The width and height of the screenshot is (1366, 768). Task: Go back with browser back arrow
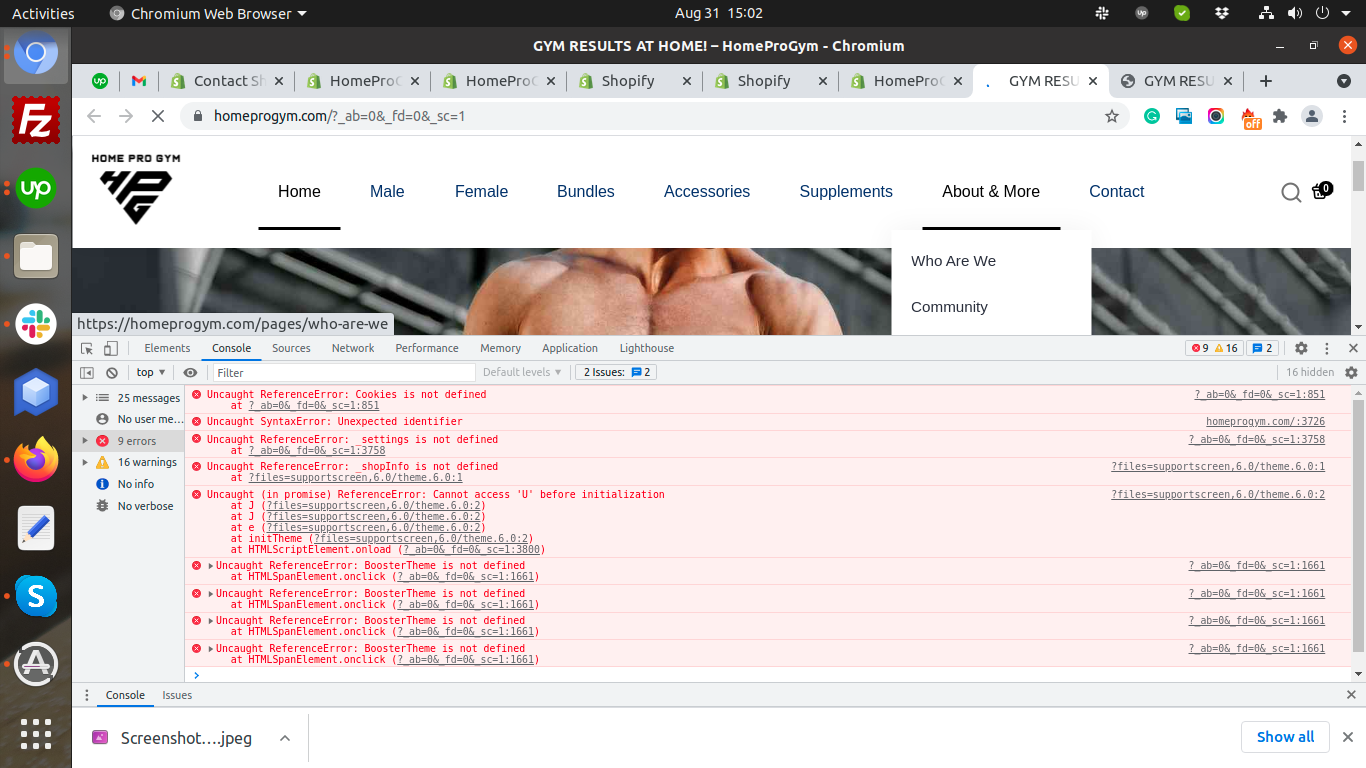coord(94,116)
